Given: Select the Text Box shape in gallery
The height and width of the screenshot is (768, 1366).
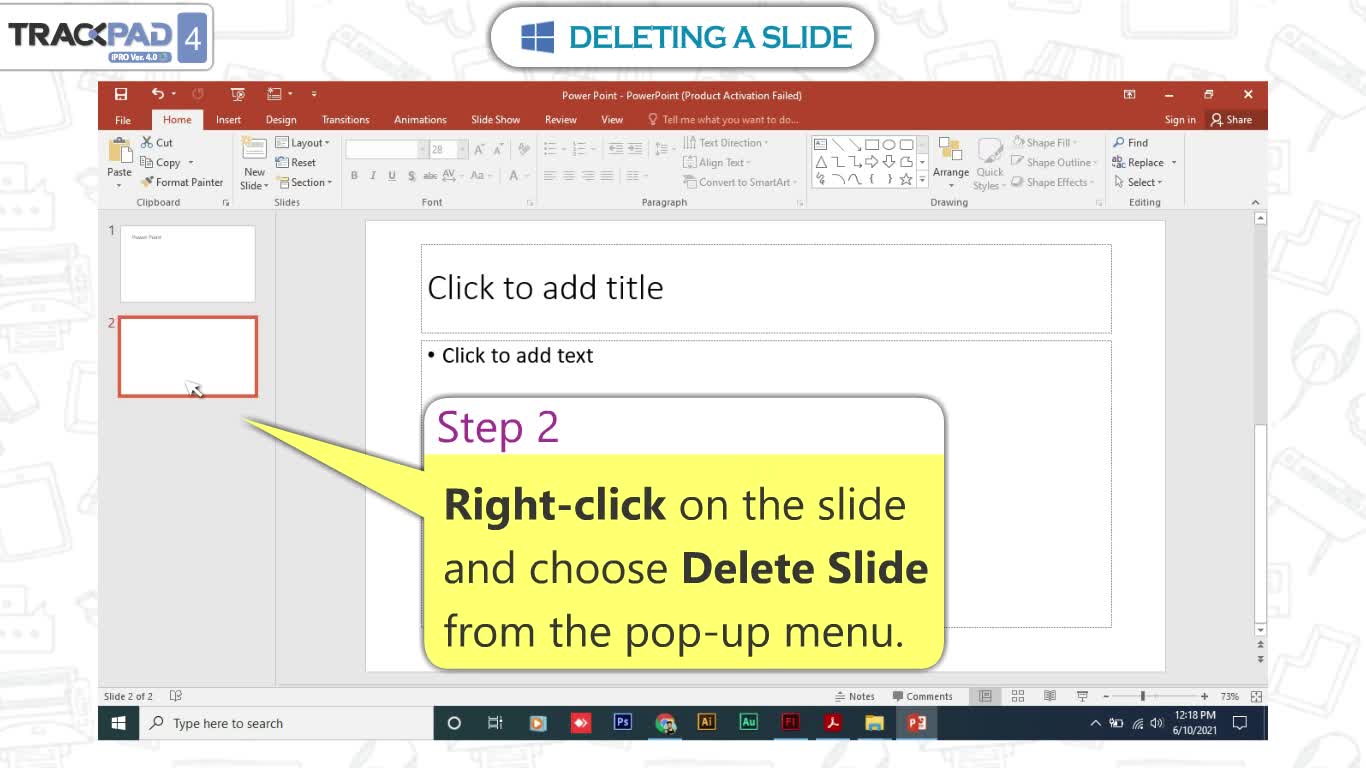Looking at the screenshot, I should [x=821, y=144].
